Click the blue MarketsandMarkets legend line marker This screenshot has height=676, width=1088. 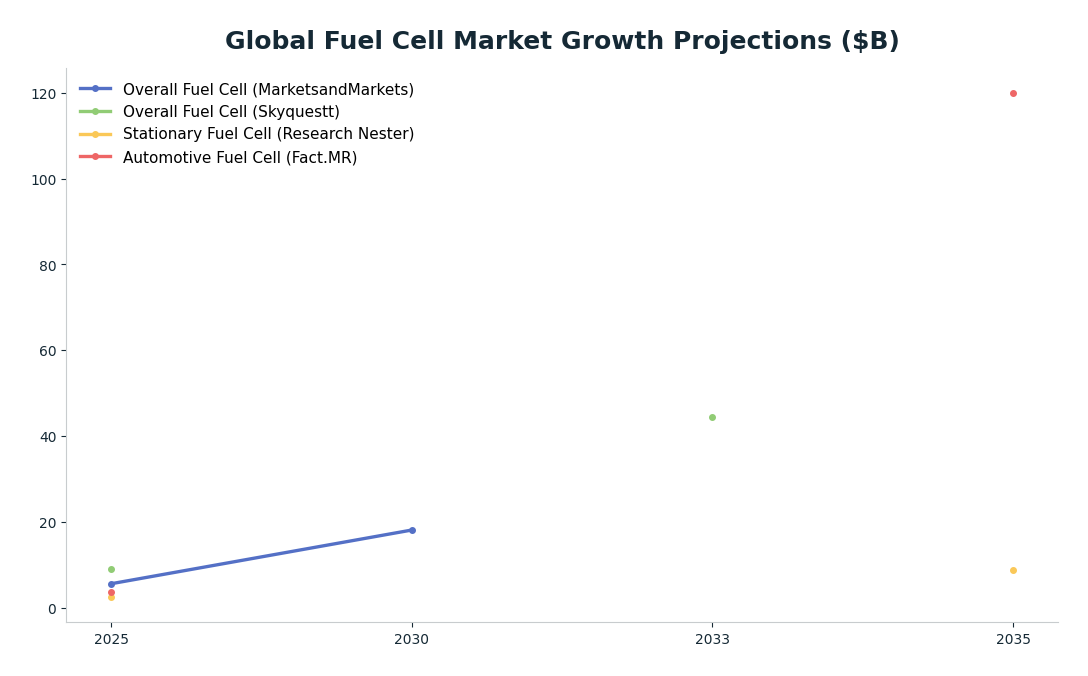tap(96, 89)
